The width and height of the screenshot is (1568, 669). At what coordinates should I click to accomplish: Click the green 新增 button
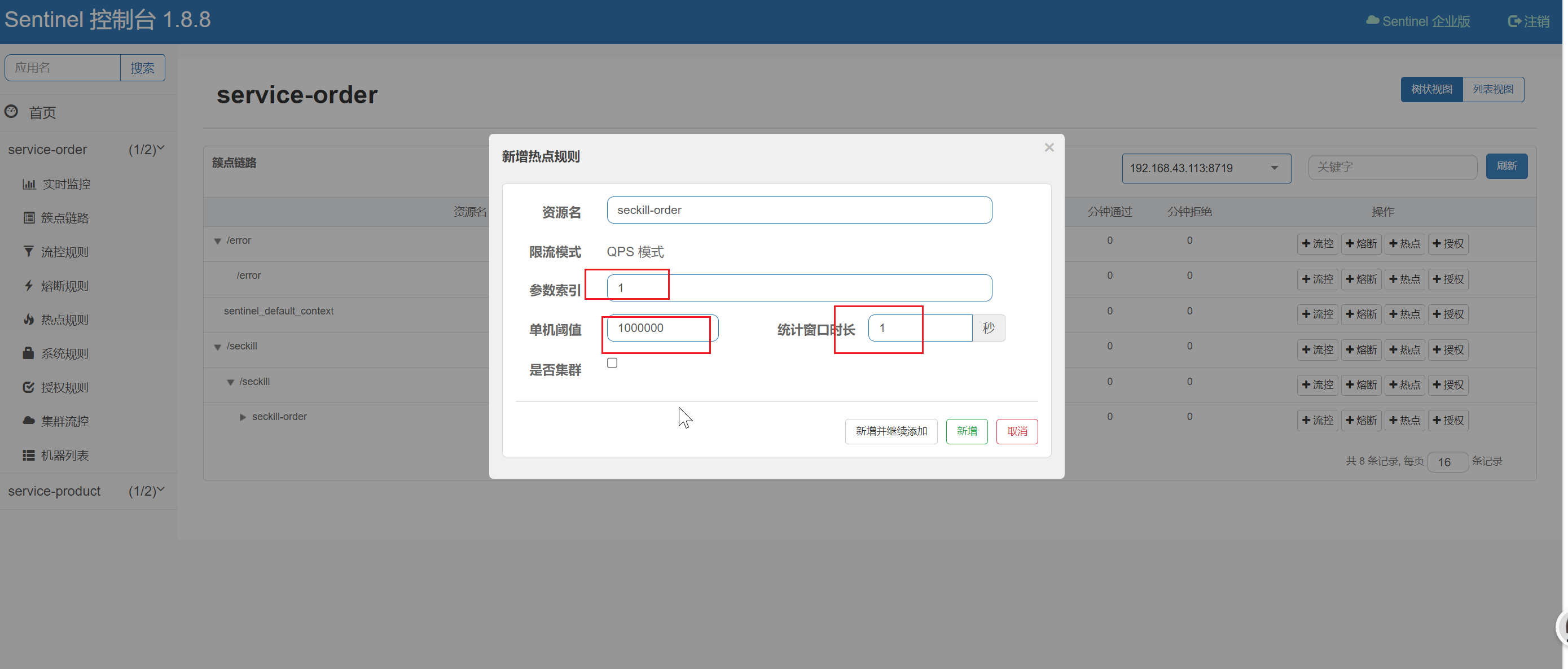coord(966,431)
